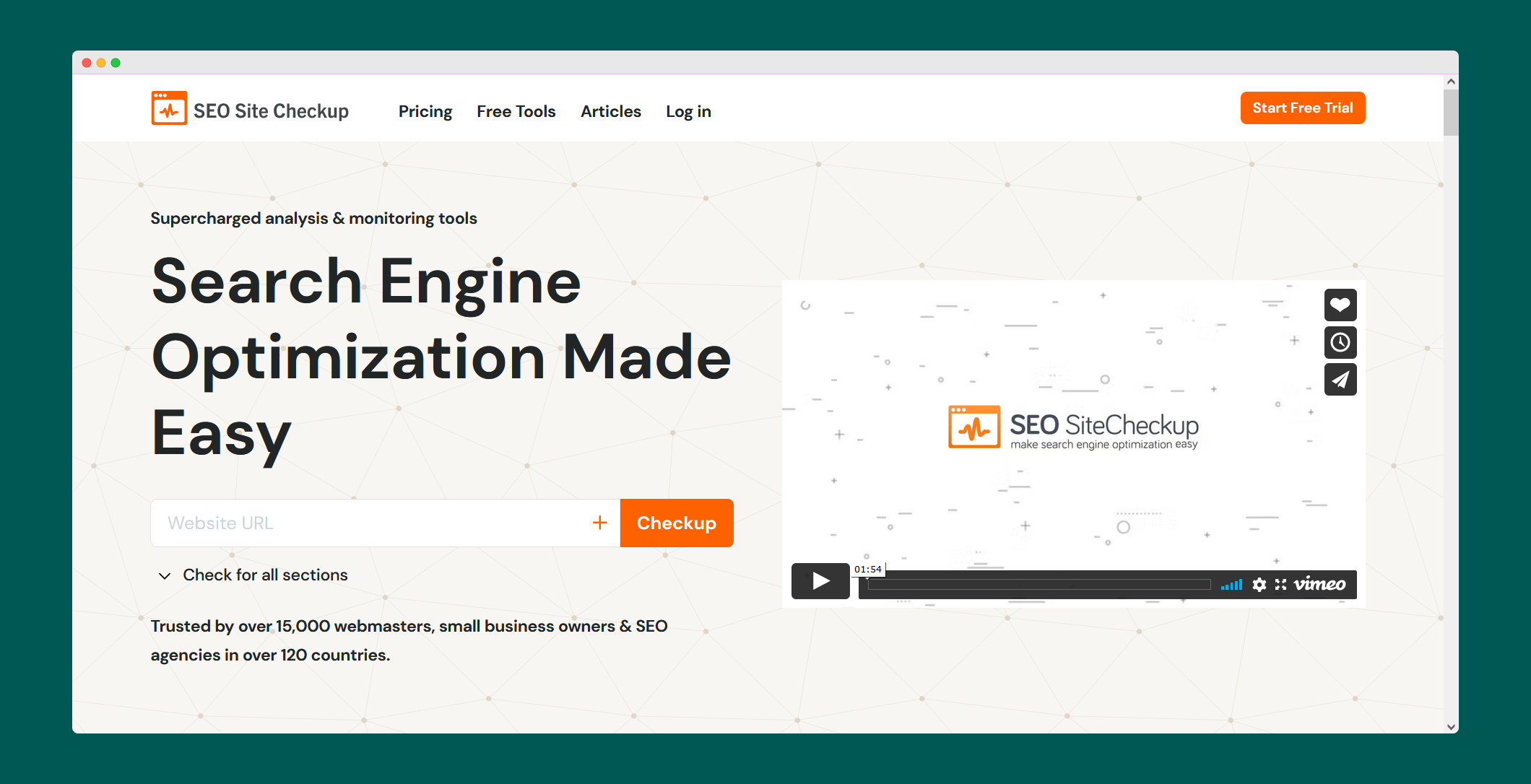This screenshot has width=1531, height=784.
Task: Seek in the video progress bar
Action: click(x=1038, y=585)
